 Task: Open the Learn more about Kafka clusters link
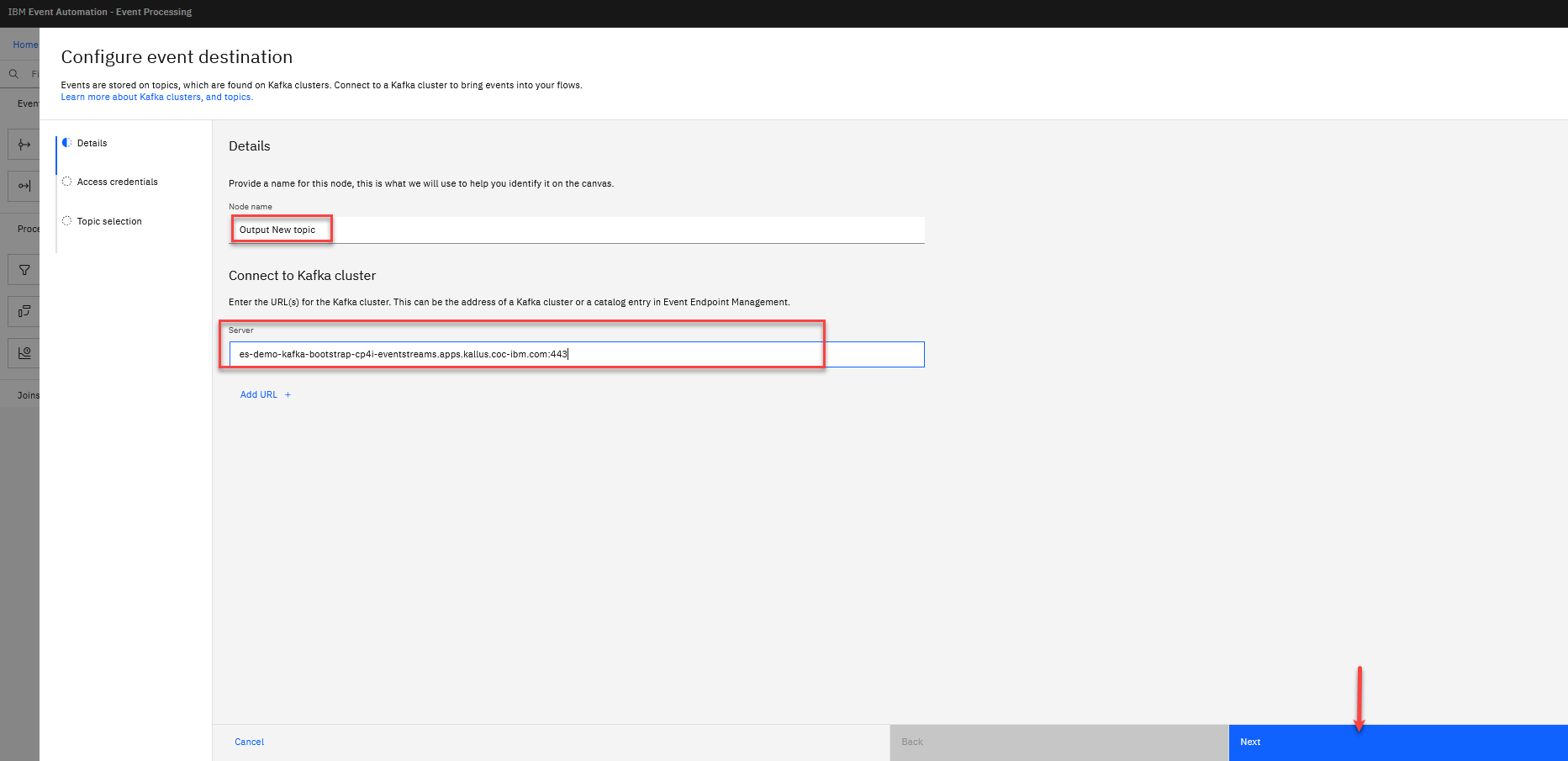[x=156, y=98]
